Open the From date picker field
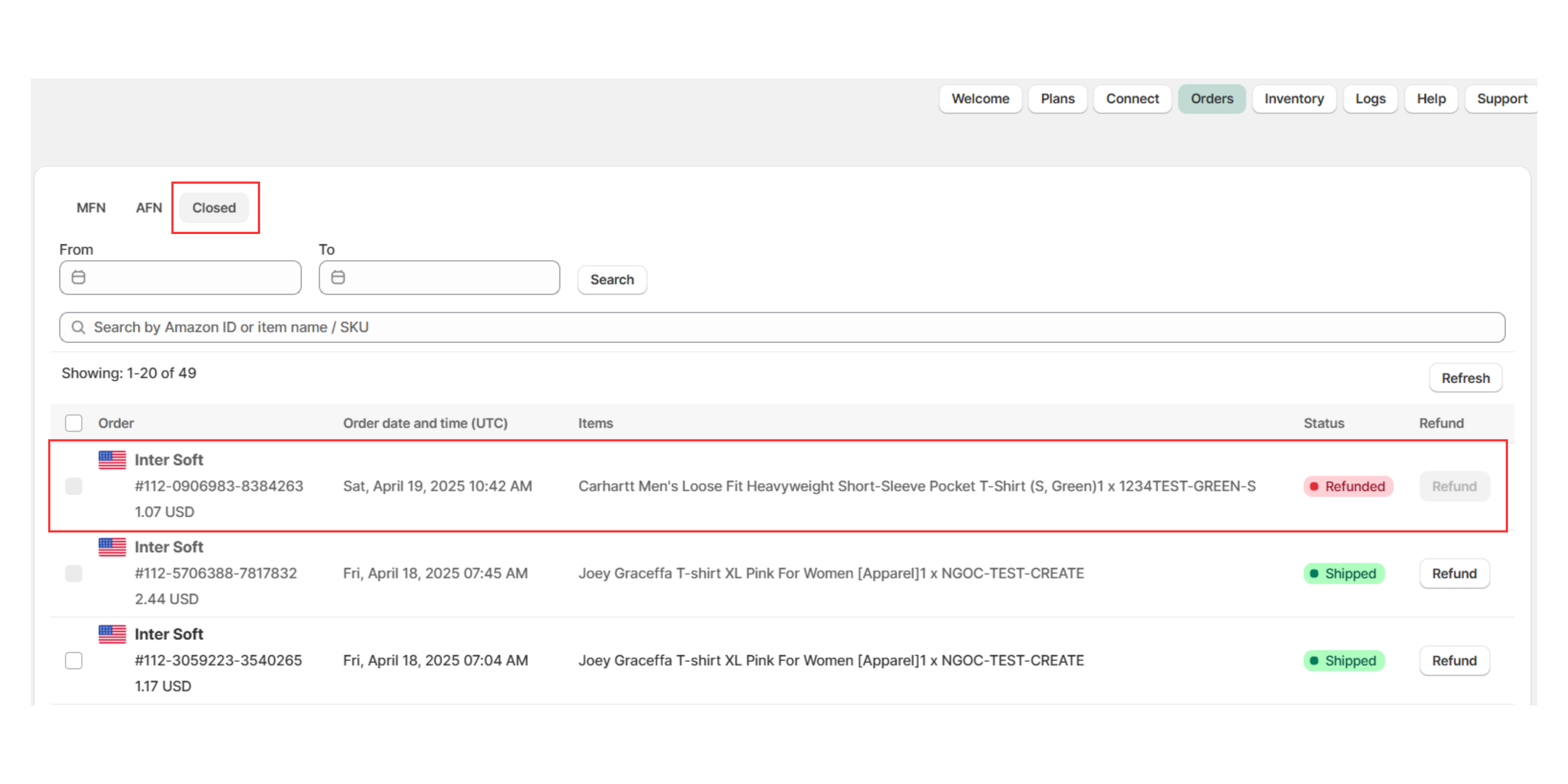Viewport: 1568px width, 784px height. tap(189, 278)
